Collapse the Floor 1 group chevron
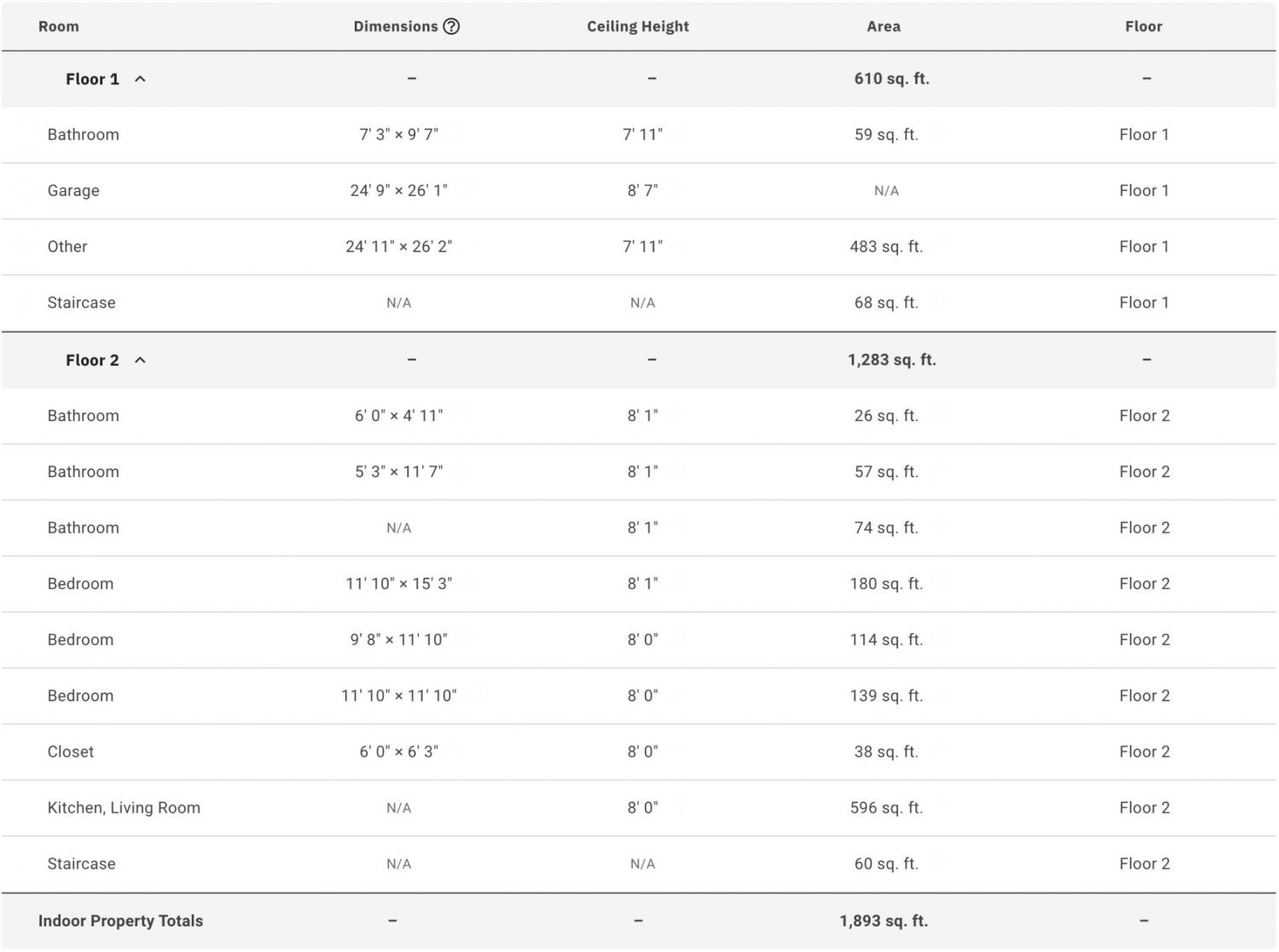 point(141,79)
